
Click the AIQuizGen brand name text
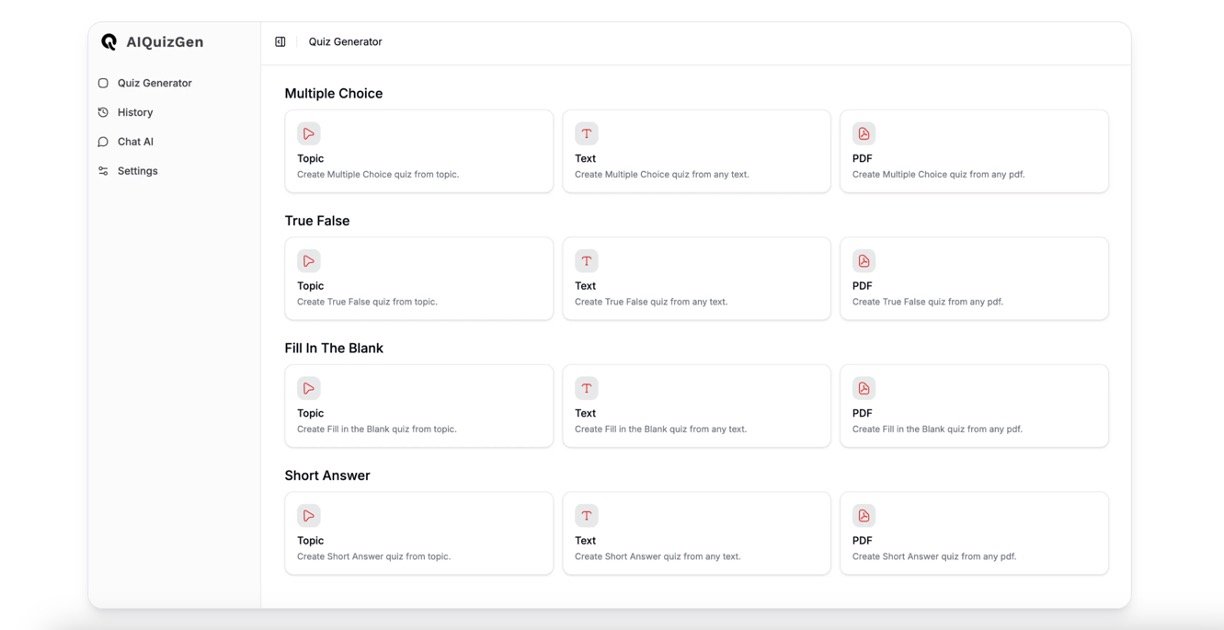click(165, 42)
